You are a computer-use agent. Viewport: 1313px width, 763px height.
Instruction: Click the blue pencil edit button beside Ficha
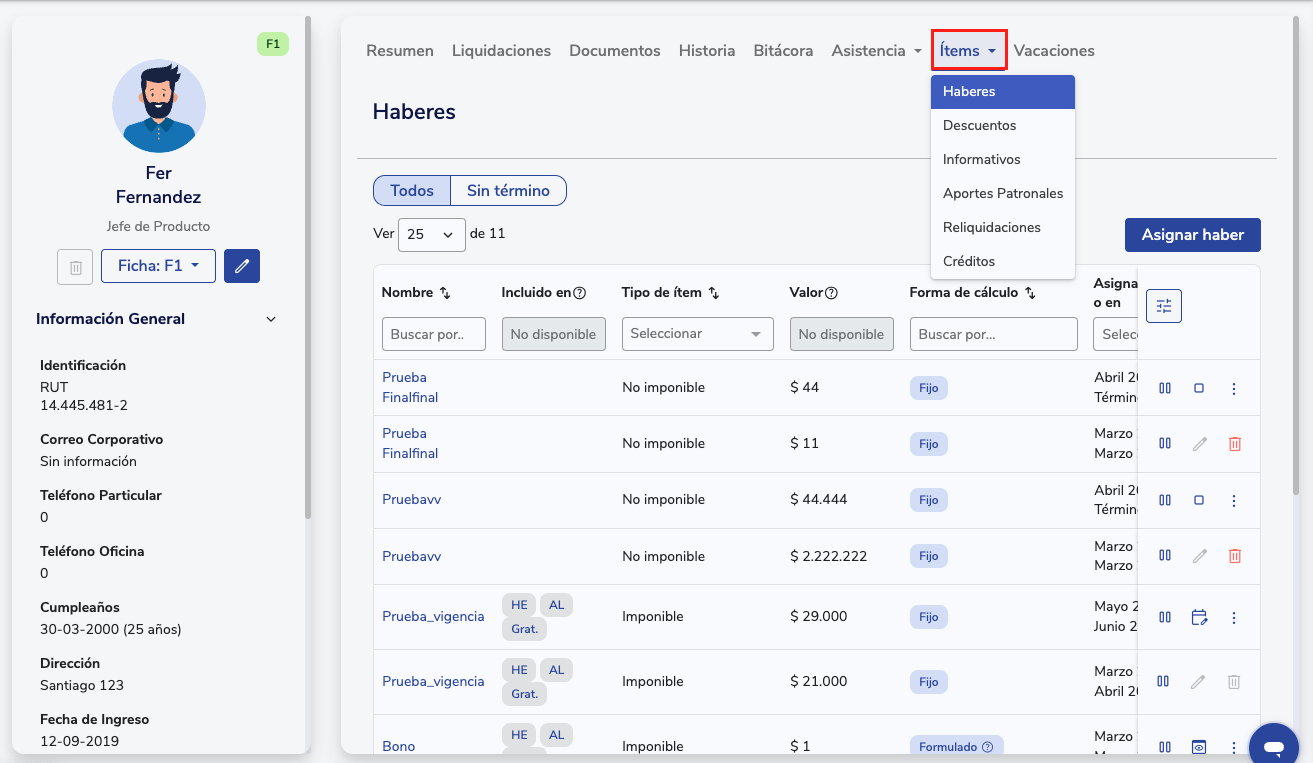click(242, 266)
